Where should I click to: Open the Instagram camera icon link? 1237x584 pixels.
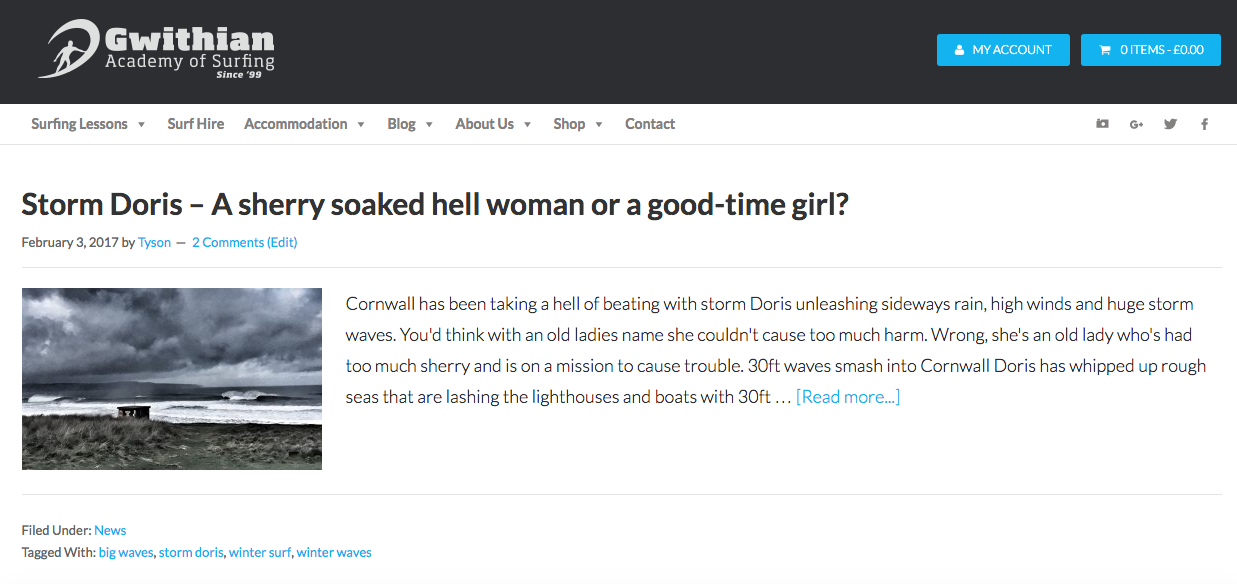pyautogui.click(x=1102, y=124)
